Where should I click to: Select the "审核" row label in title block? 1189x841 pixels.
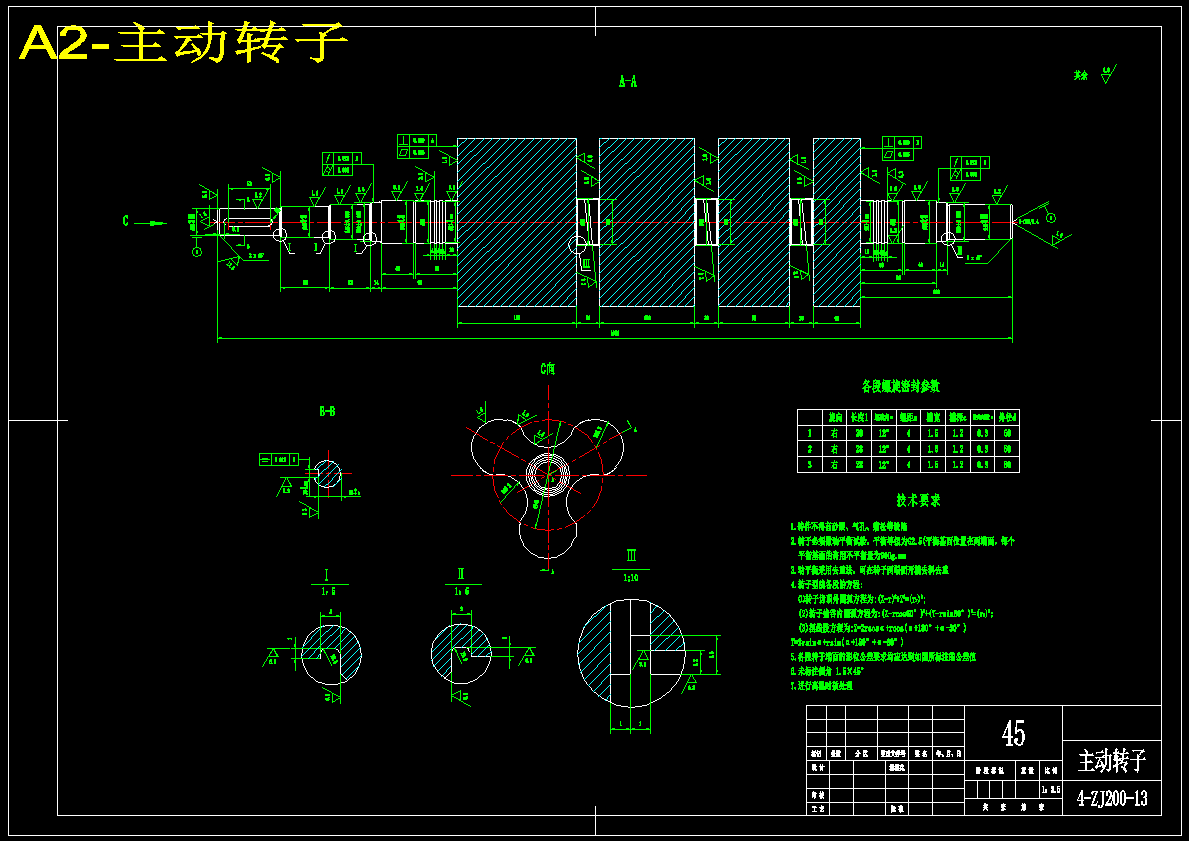click(817, 795)
